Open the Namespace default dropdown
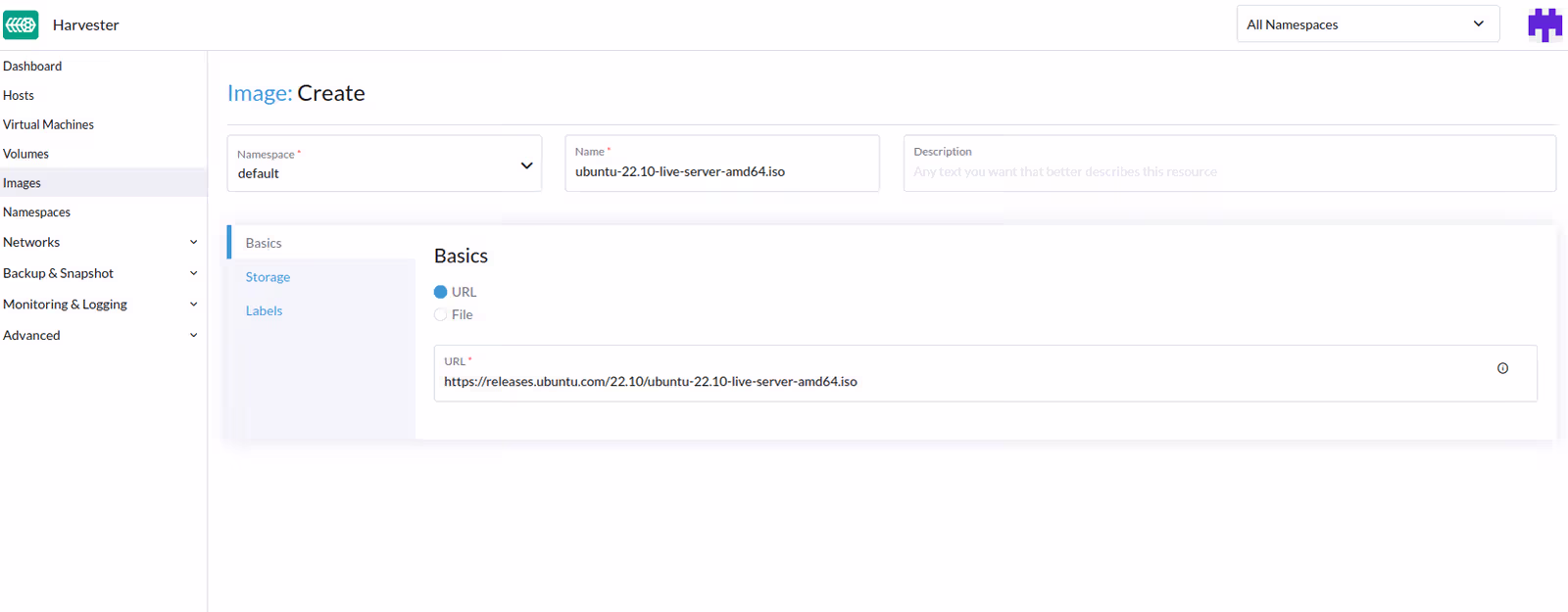Image resolution: width=1568 pixels, height=612 pixels. (384, 165)
